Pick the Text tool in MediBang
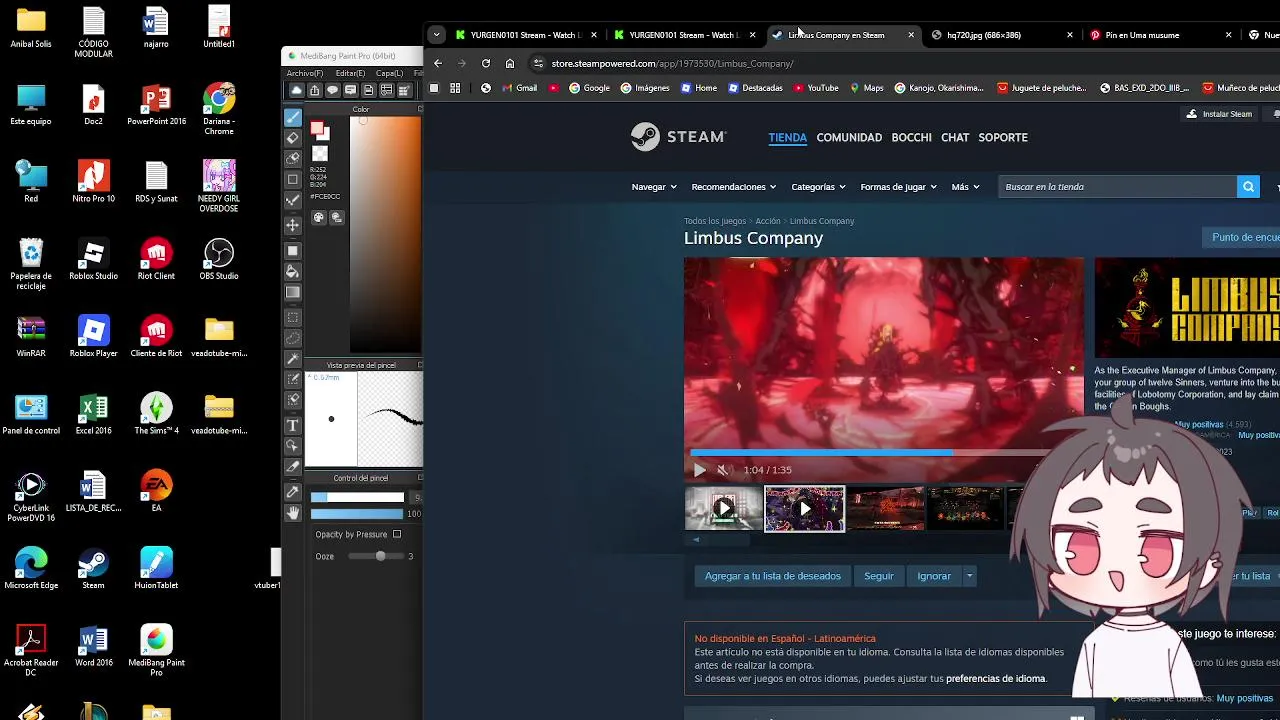This screenshot has width=1280, height=720. pyautogui.click(x=293, y=425)
